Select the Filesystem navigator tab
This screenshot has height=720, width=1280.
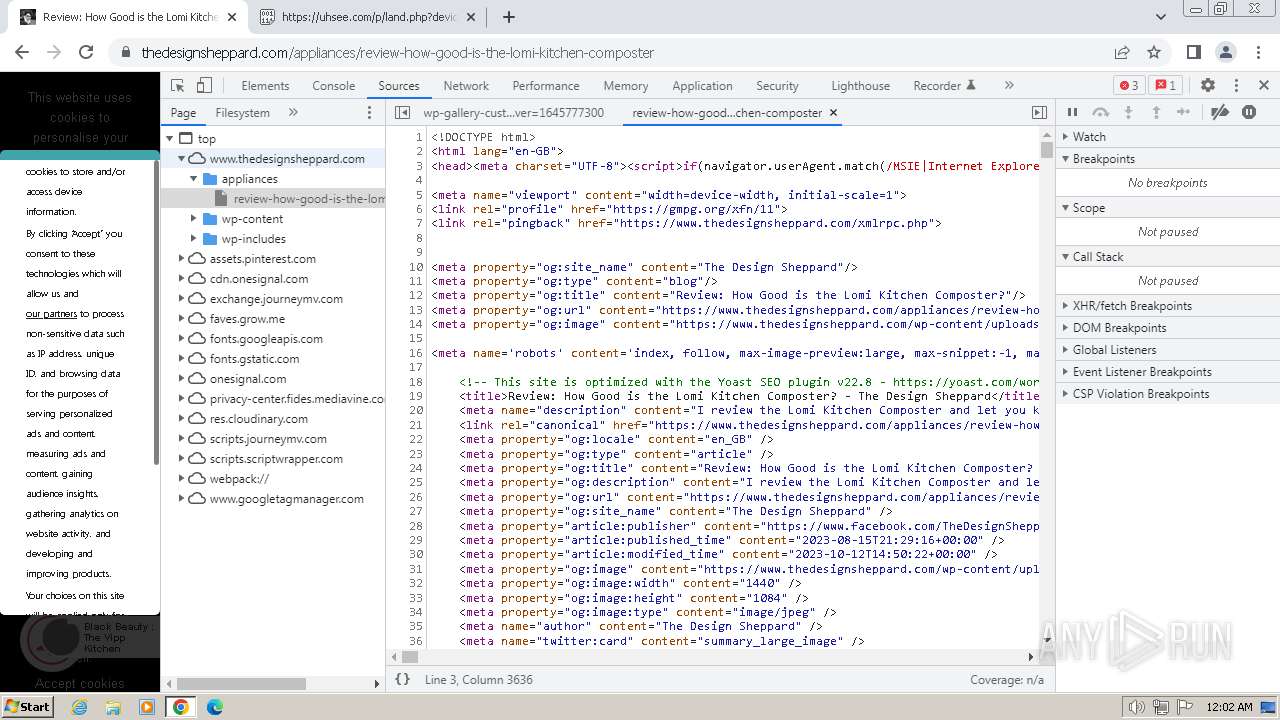243,113
